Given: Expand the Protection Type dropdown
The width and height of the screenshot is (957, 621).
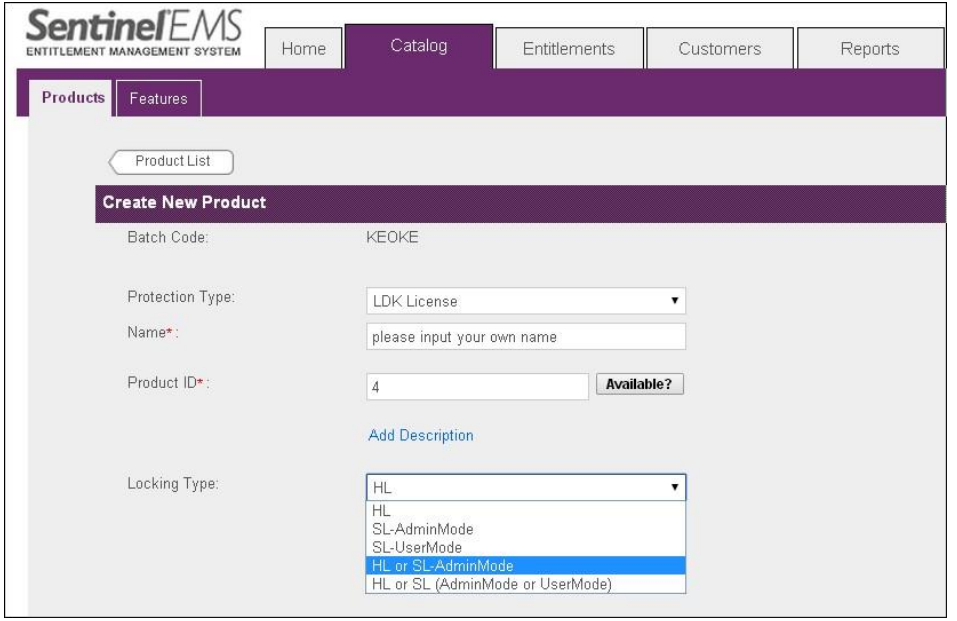Looking at the screenshot, I should tap(515, 301).
